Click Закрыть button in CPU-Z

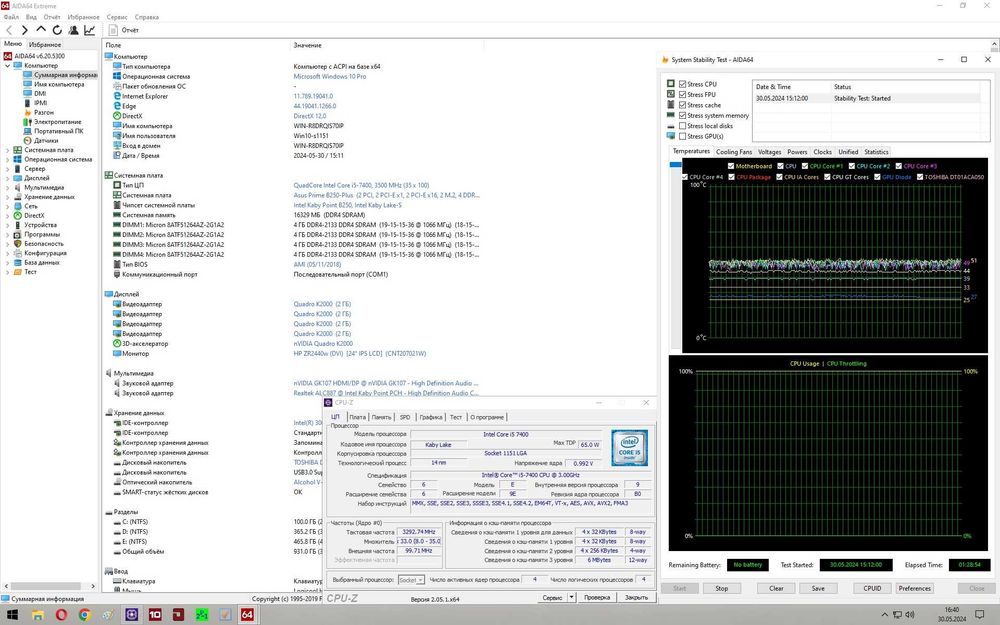click(x=636, y=598)
